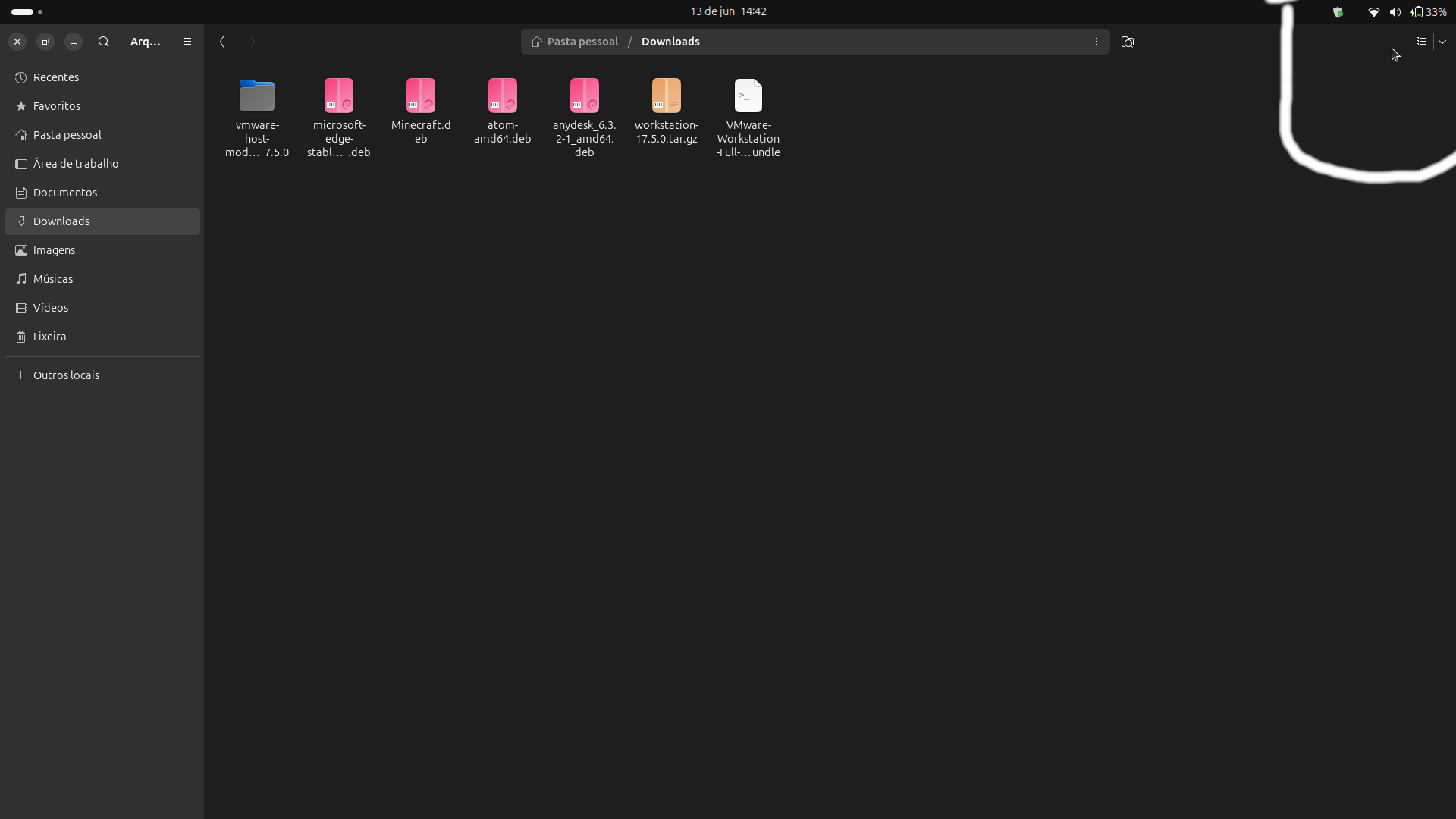1456x819 pixels.
Task: Open the hamburger main menu in sidebar header
Action: point(187,42)
